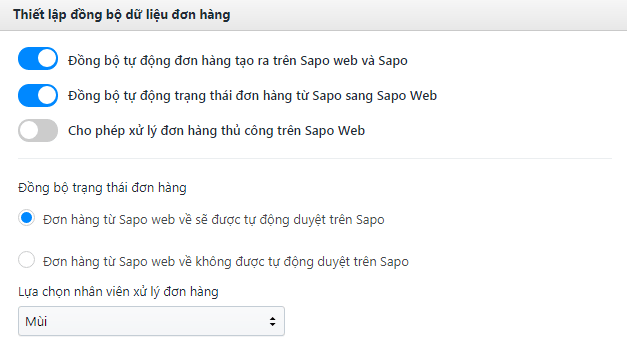This screenshot has height=360, width=627.
Task: Turn off auto order status sync toggle
Action: click(38, 96)
